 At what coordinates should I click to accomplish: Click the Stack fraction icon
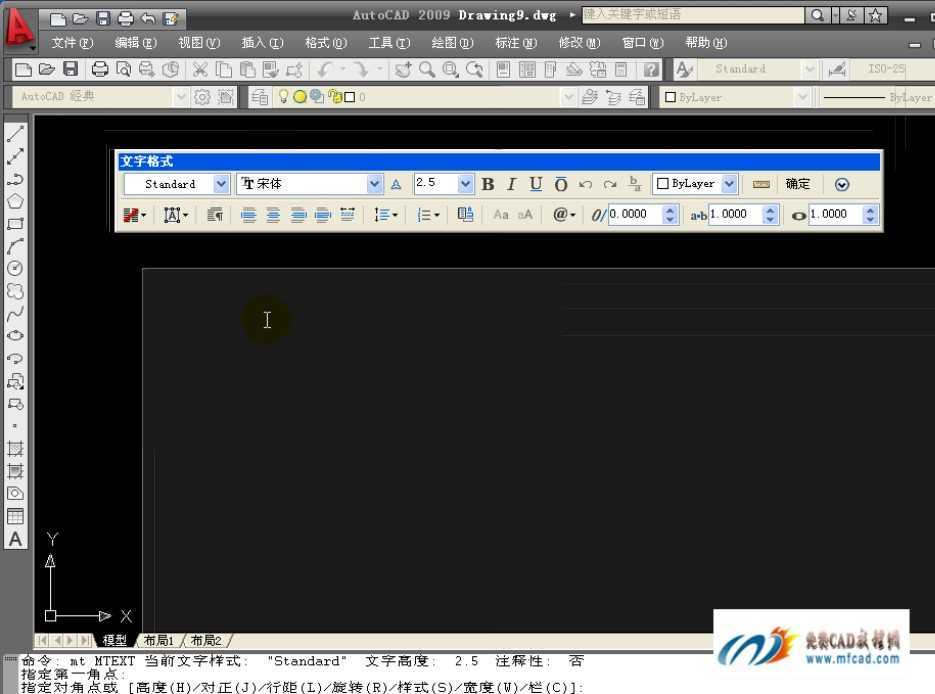pyautogui.click(x=635, y=184)
